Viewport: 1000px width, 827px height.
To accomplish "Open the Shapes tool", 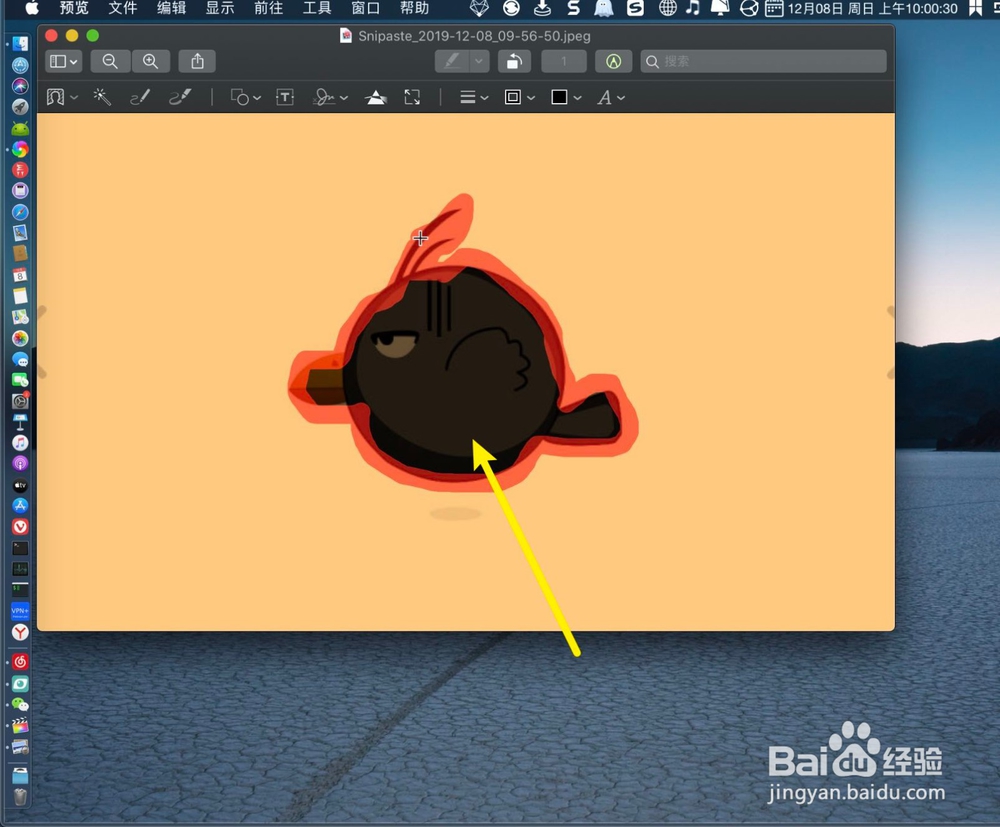I will [240, 97].
